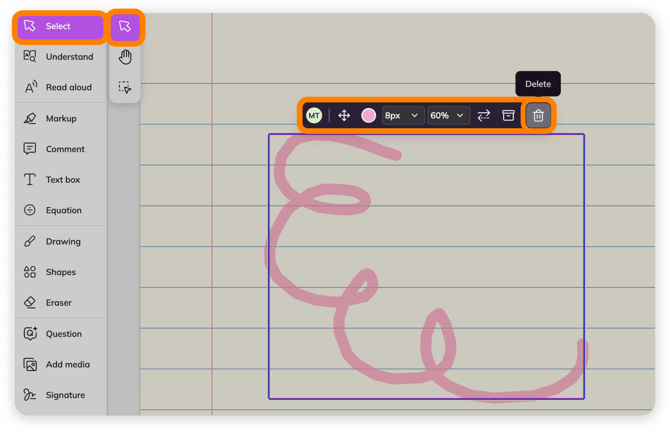This screenshot has width=670, height=432.
Task: Open the Understand tool
Action: (60, 56)
